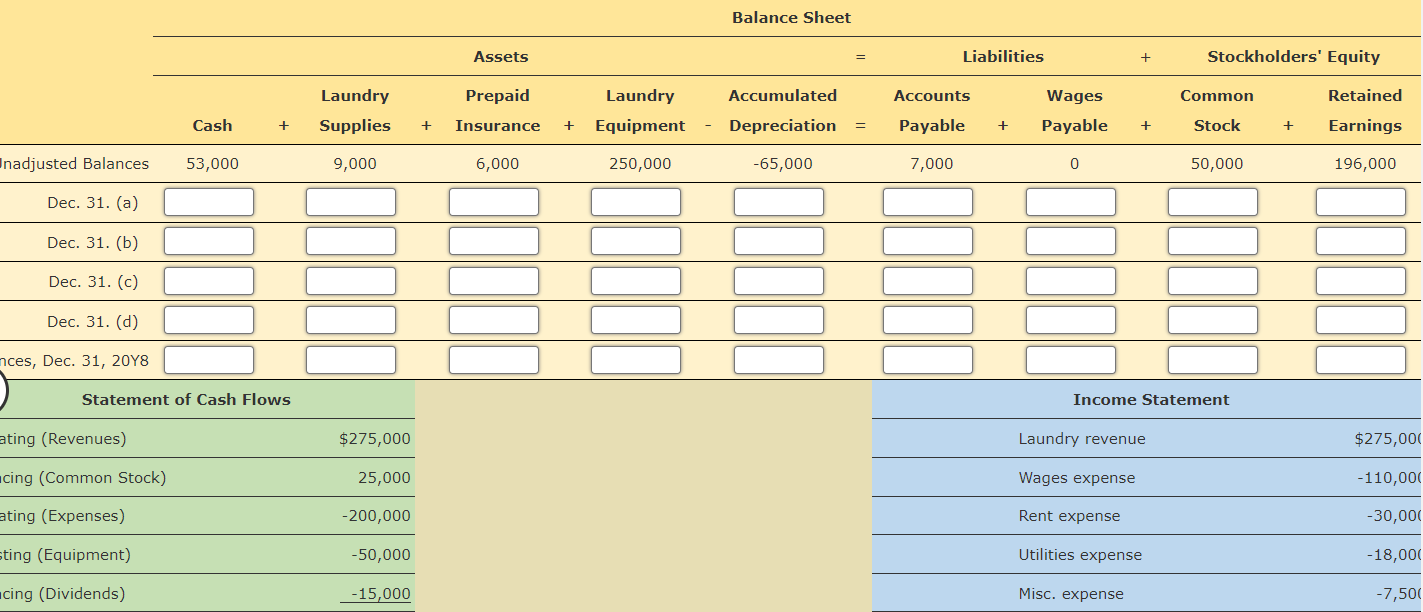
Task: Select the unadjusted Accumulated Depreciation of -65,000
Action: pos(783,163)
